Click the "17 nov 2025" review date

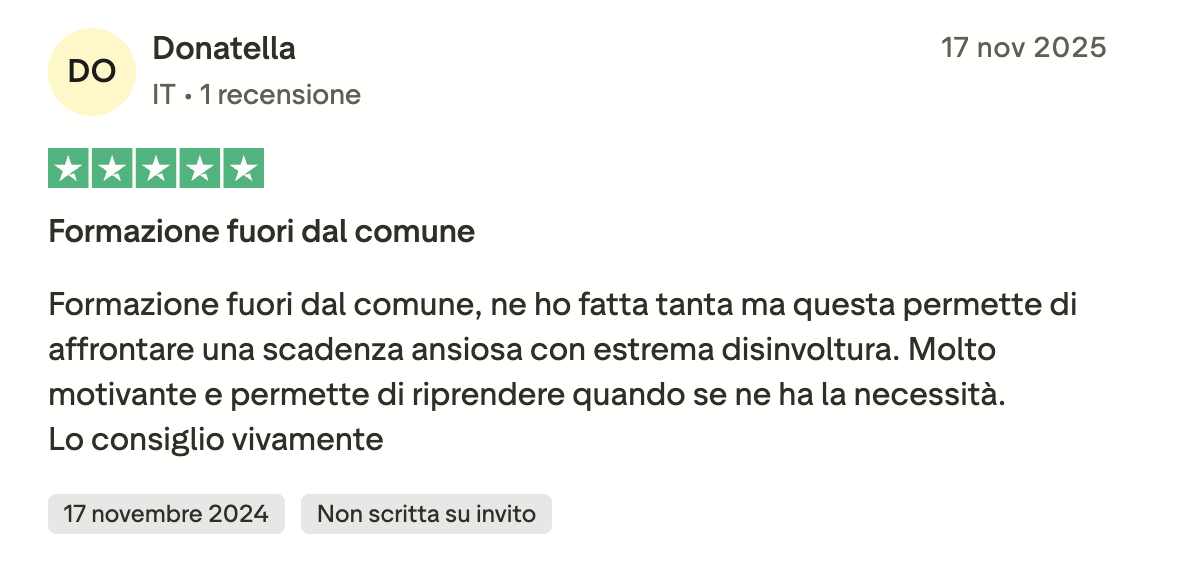pos(1024,48)
